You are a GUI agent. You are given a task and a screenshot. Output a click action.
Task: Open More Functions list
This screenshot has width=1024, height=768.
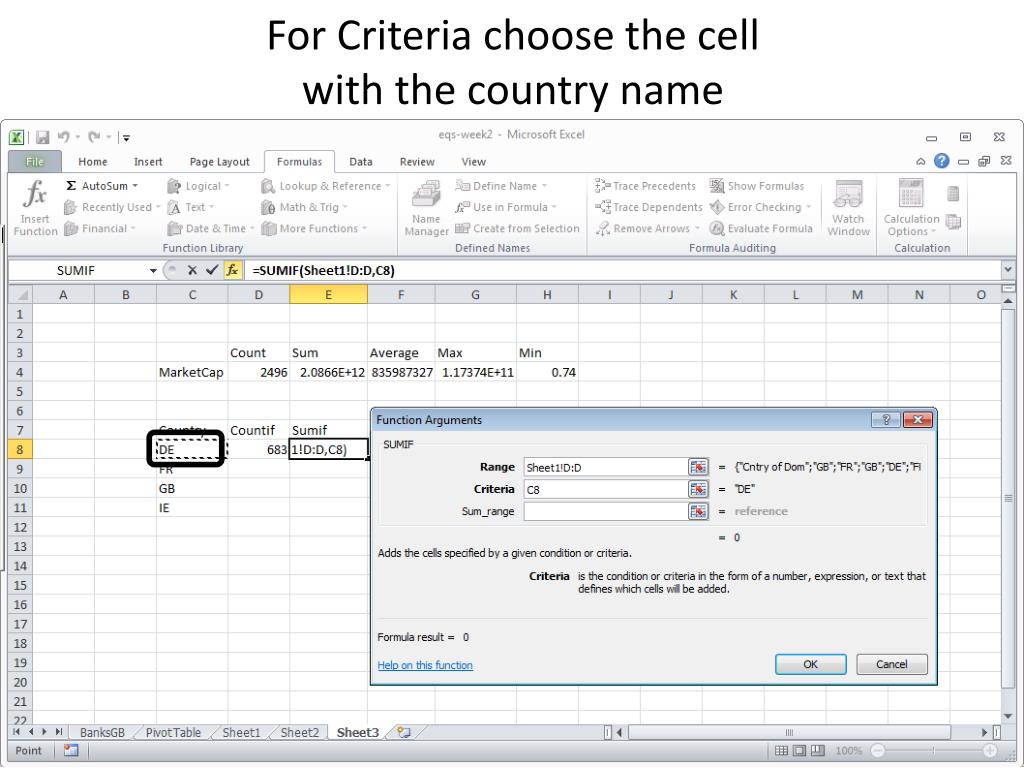click(314, 229)
